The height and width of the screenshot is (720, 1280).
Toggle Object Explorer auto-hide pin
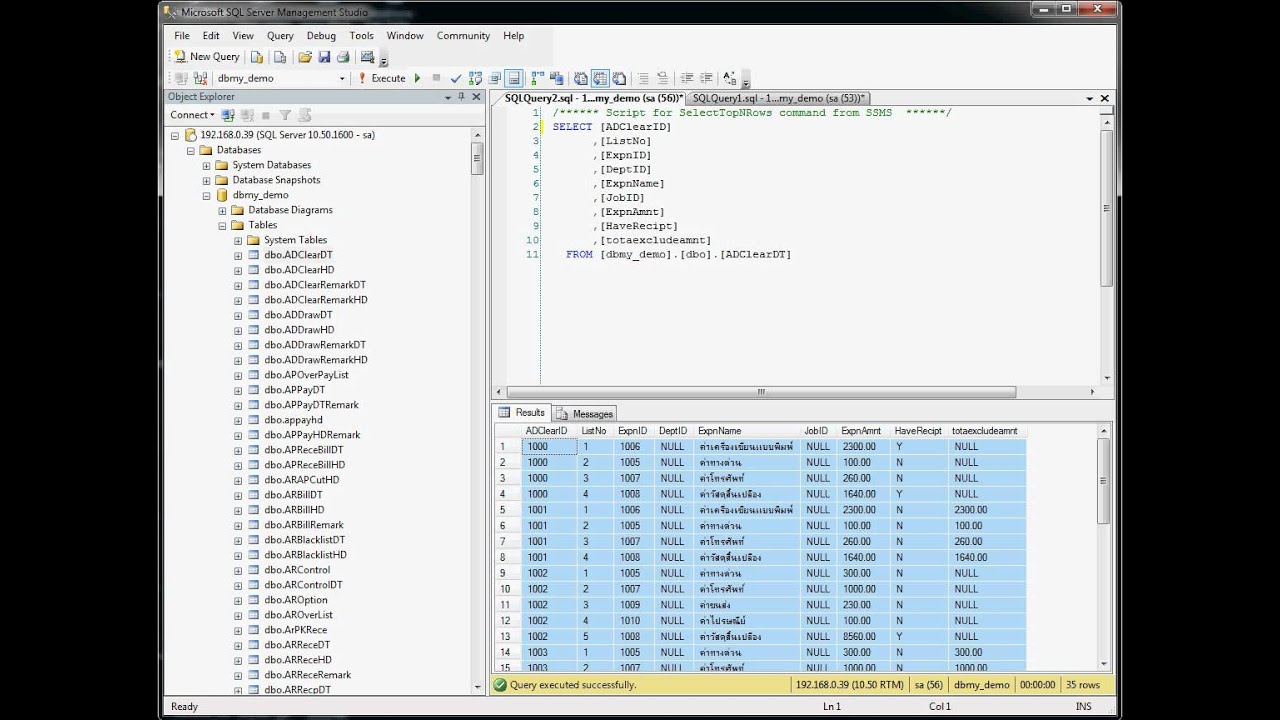461,97
